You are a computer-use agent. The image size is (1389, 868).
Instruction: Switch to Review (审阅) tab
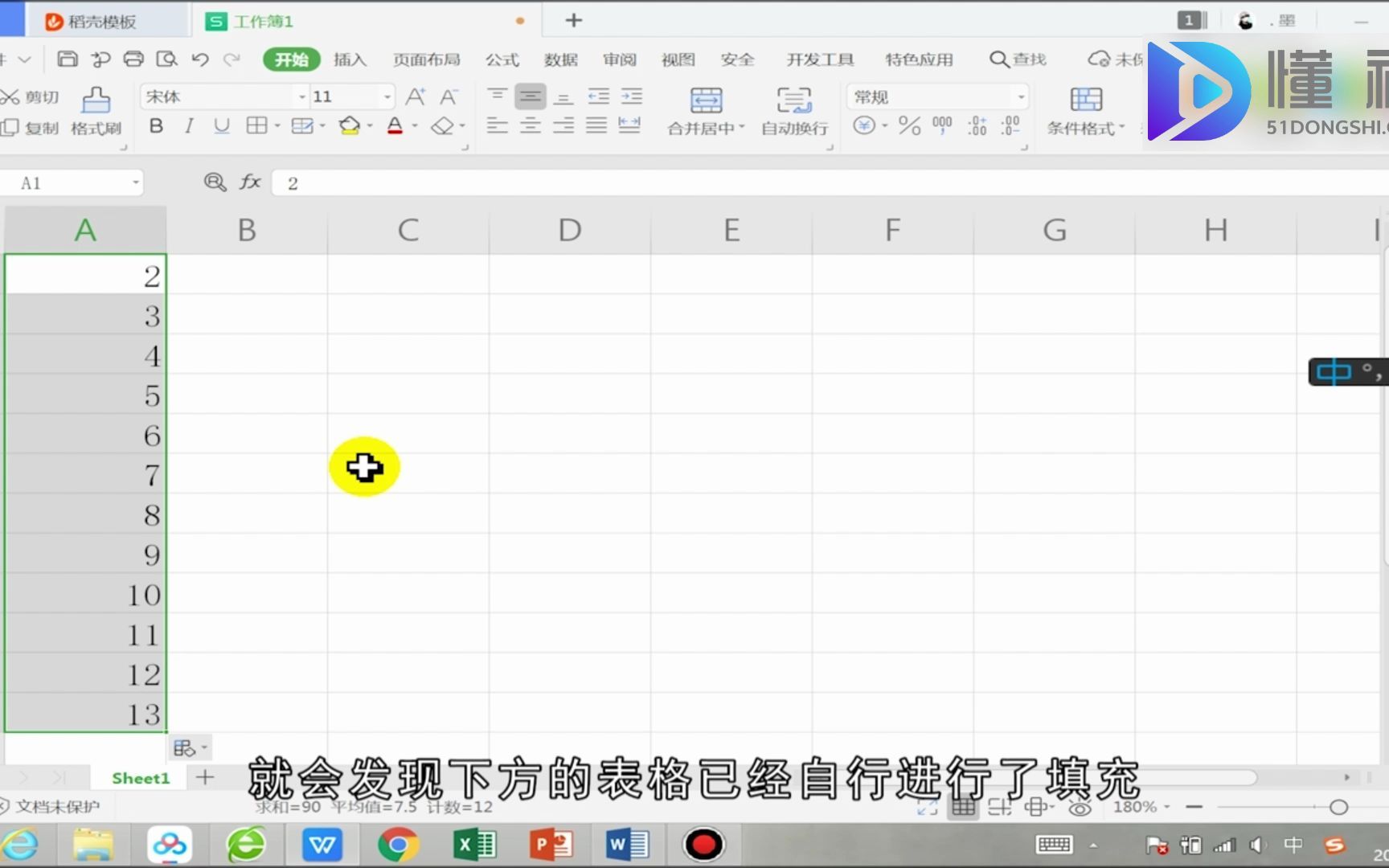(620, 59)
